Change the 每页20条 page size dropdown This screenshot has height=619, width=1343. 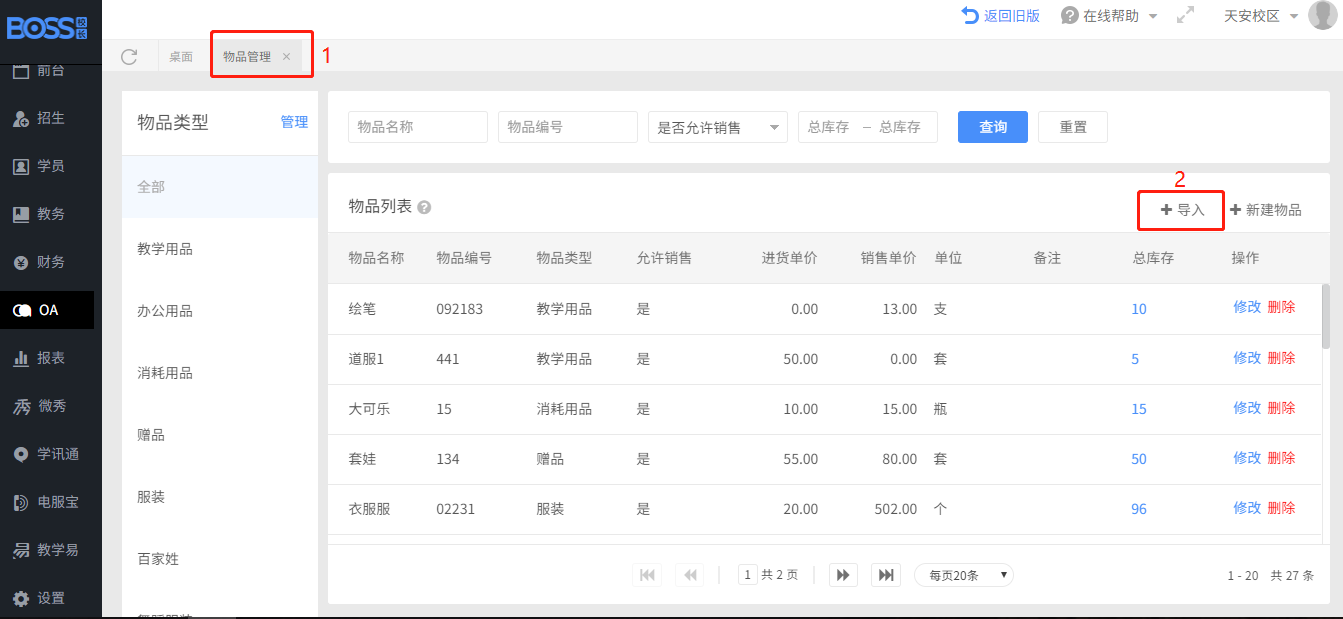pos(964,575)
